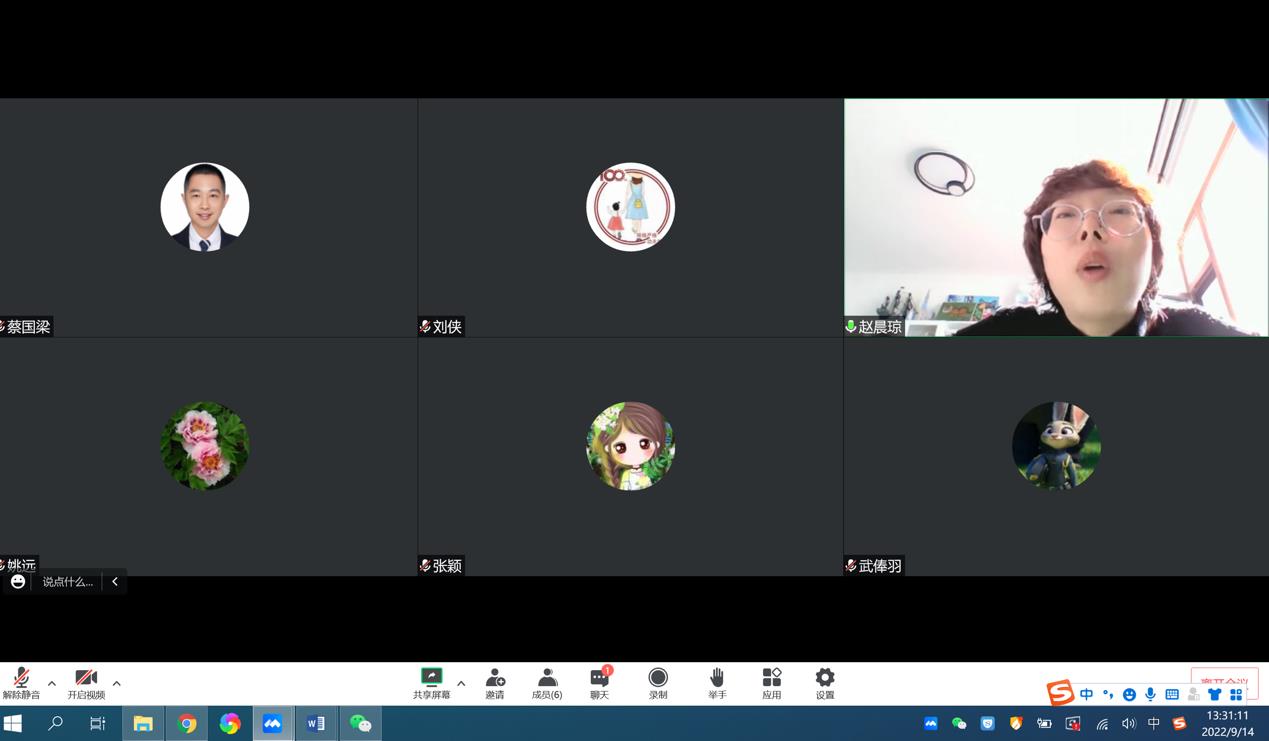The image size is (1269, 741).
Task: Start screen sharing via 共享屏幕
Action: pos(432,684)
